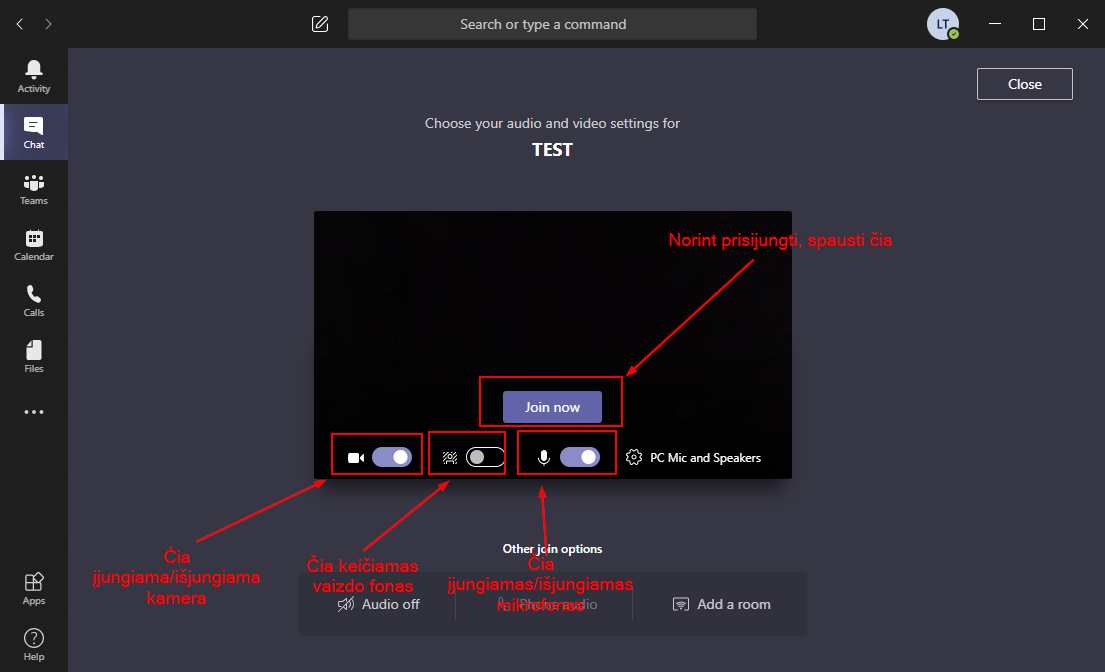Open device settings gear icon

(x=634, y=457)
